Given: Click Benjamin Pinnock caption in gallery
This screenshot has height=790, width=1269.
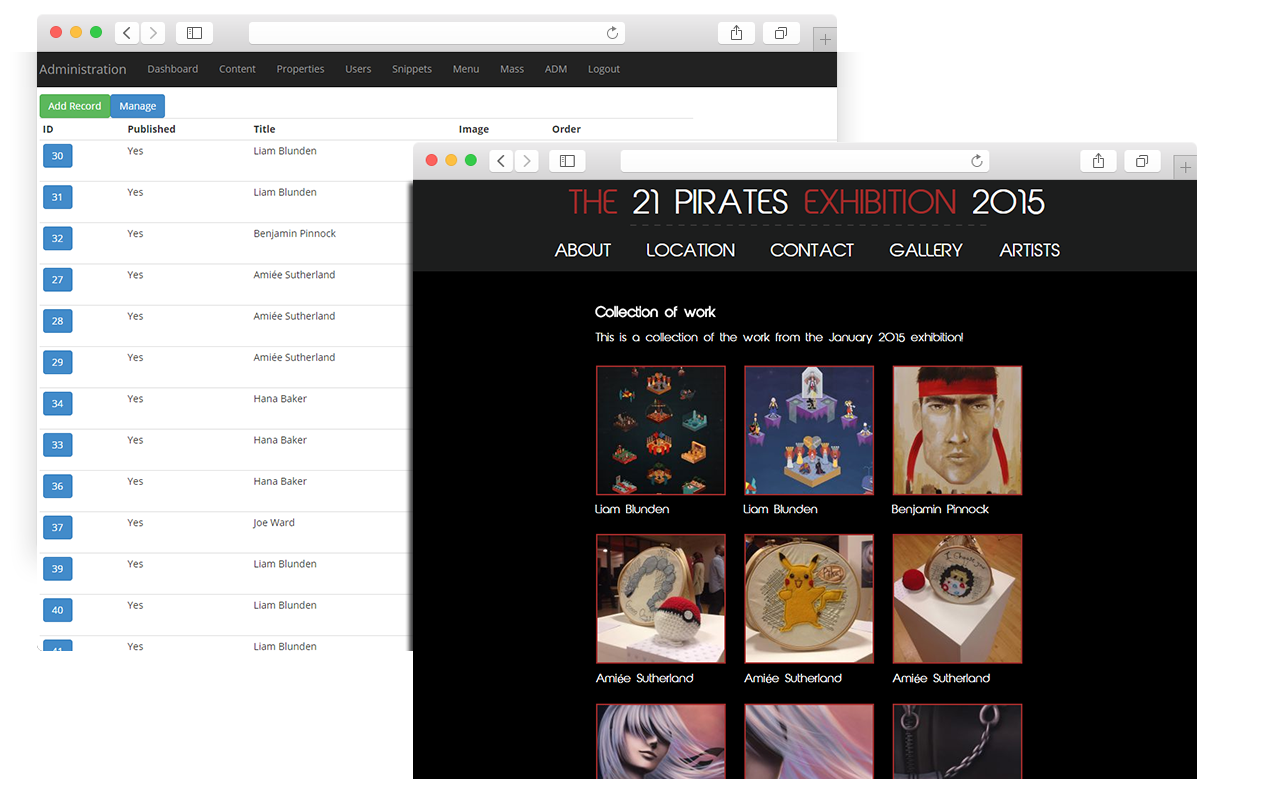Looking at the screenshot, I should pyautogui.click(x=940, y=509).
